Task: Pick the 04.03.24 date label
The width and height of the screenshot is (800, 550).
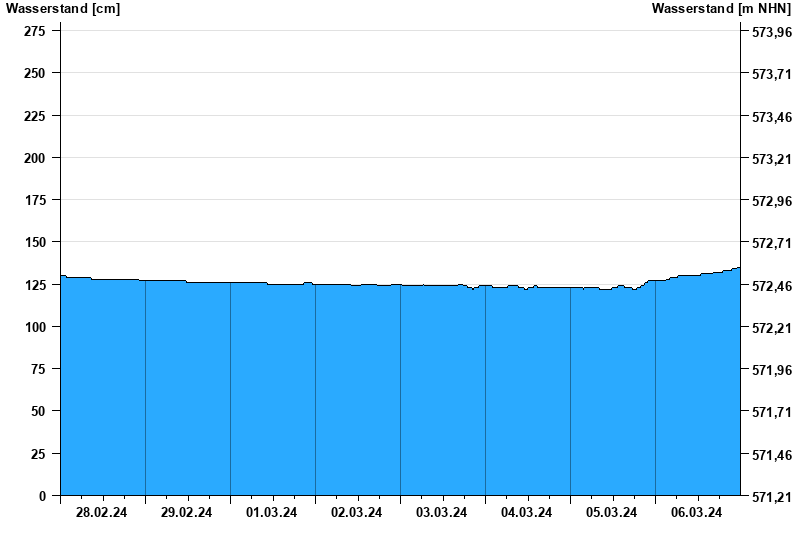Action: pyautogui.click(x=527, y=513)
